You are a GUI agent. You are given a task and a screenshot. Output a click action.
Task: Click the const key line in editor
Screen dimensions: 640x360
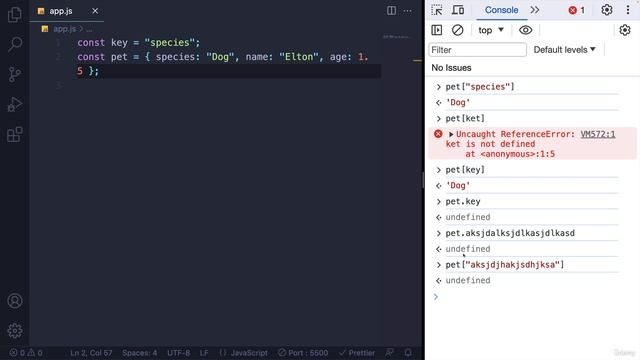tap(139, 42)
